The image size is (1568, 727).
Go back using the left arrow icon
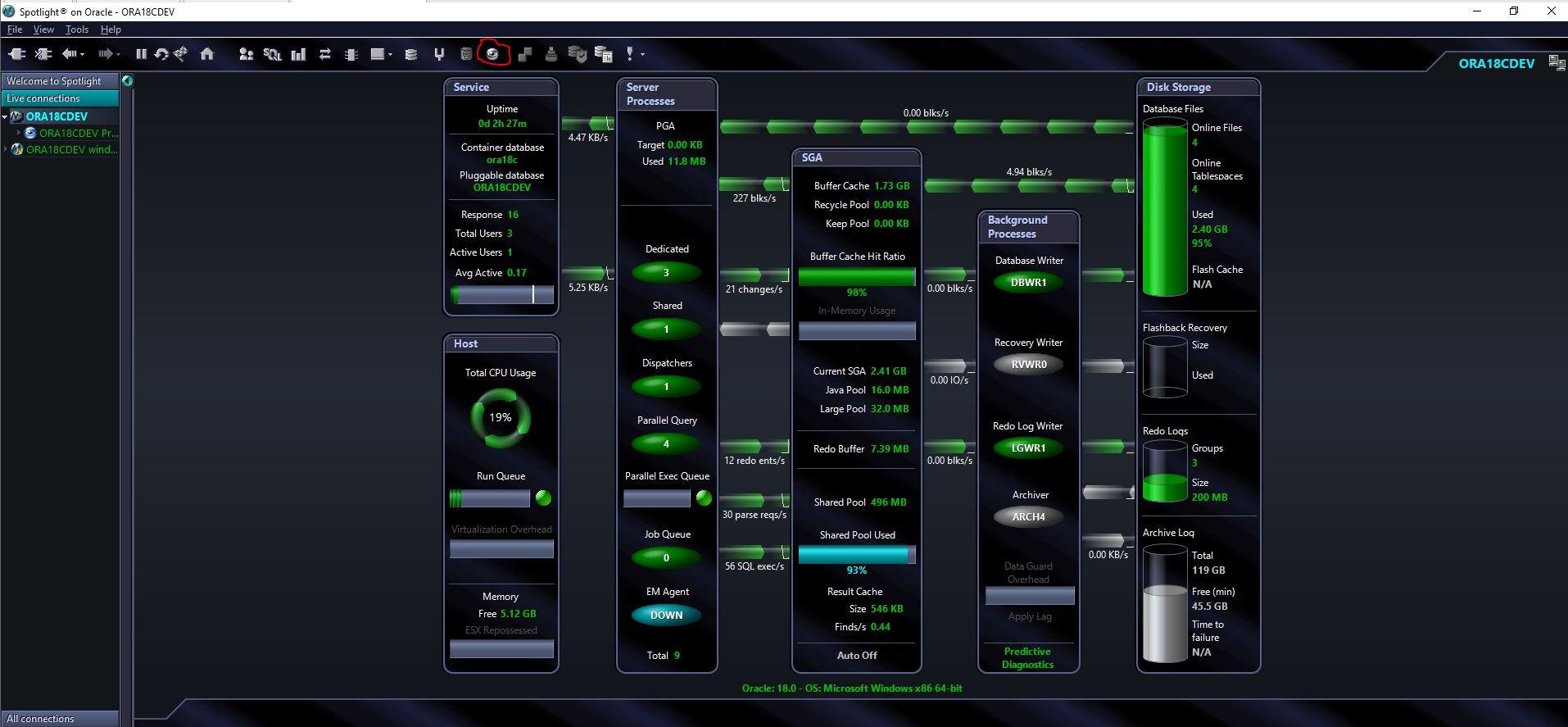(69, 54)
